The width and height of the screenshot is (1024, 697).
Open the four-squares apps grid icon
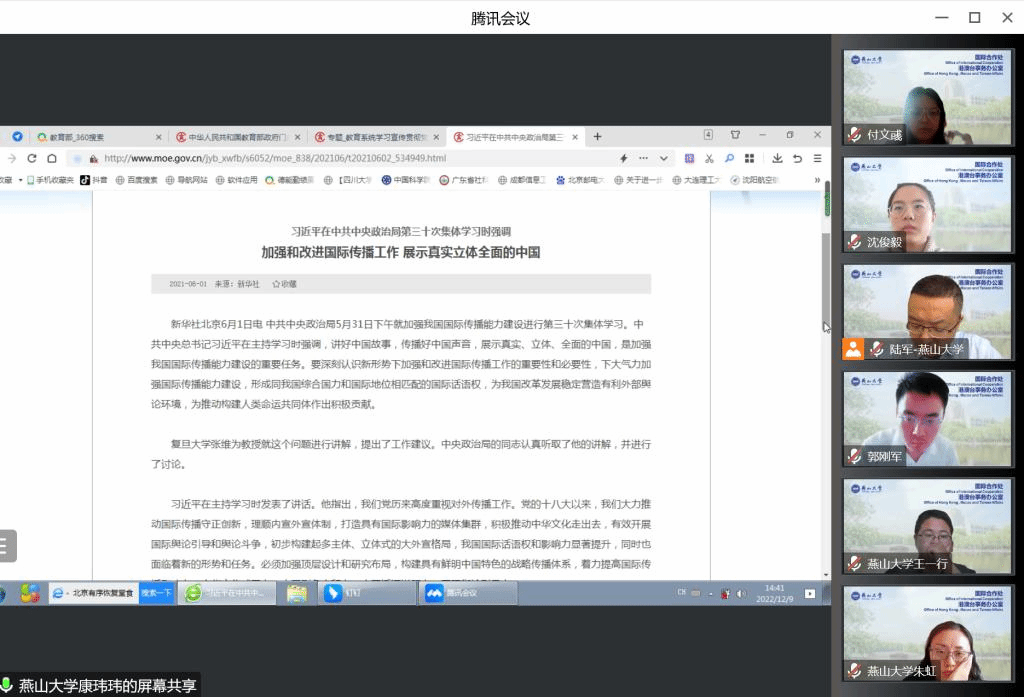pos(750,158)
